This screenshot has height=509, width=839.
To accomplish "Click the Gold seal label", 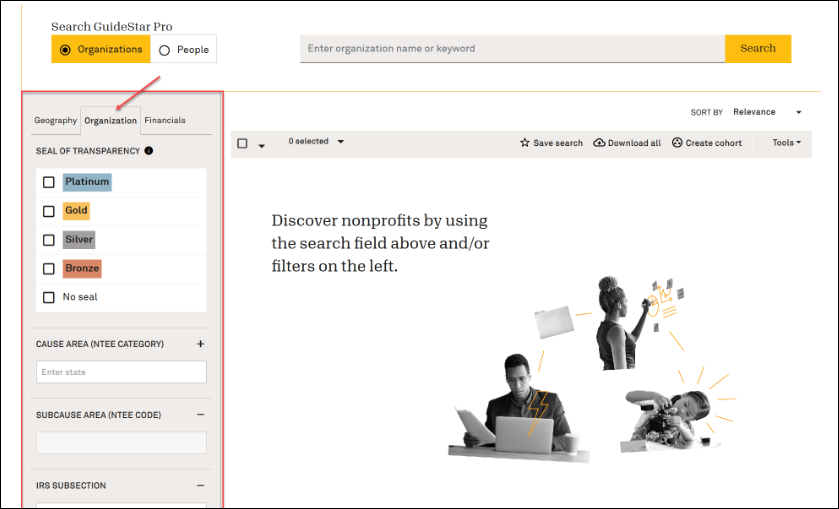I will coord(76,211).
